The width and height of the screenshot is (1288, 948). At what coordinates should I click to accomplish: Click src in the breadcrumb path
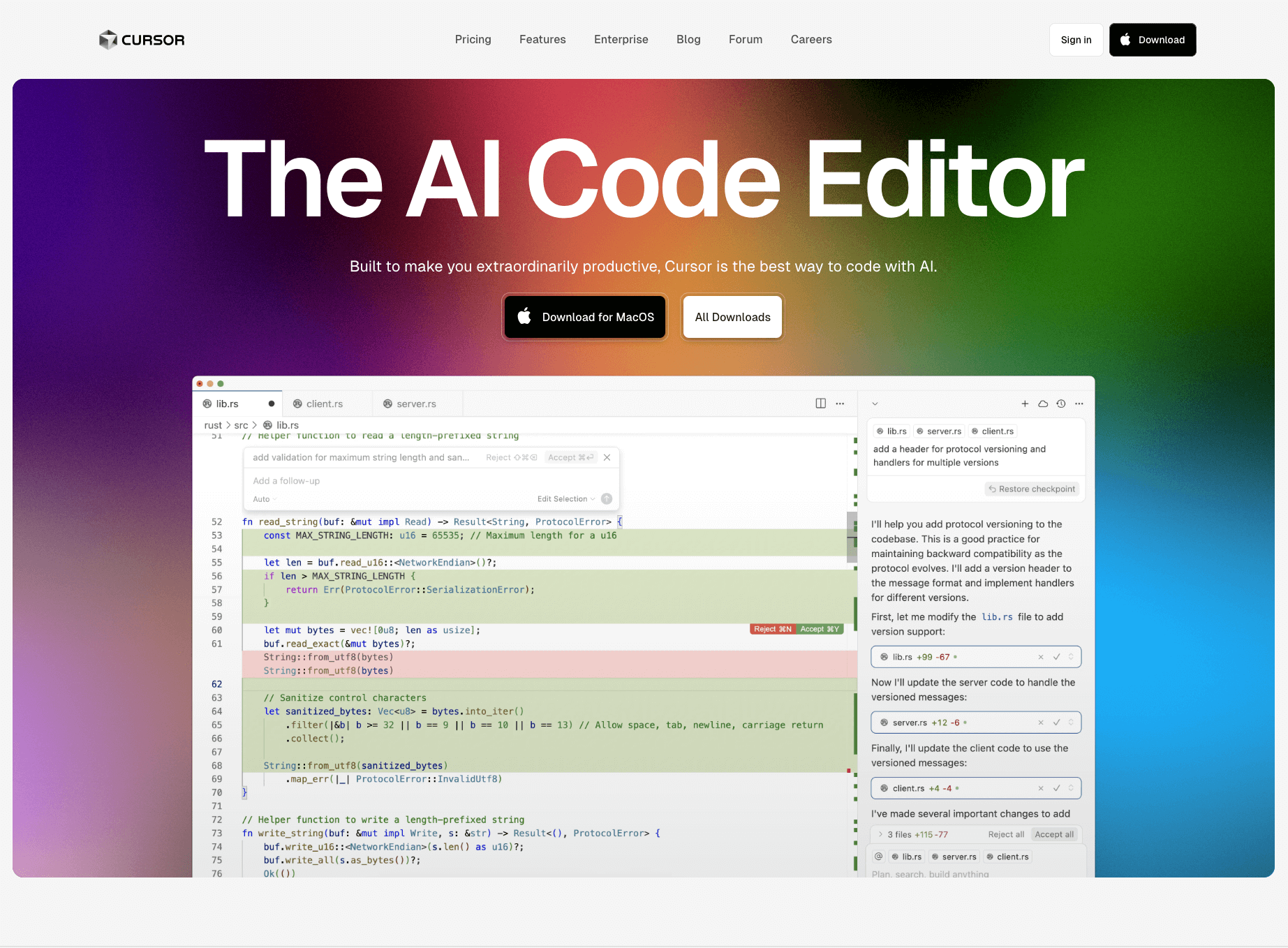click(241, 425)
